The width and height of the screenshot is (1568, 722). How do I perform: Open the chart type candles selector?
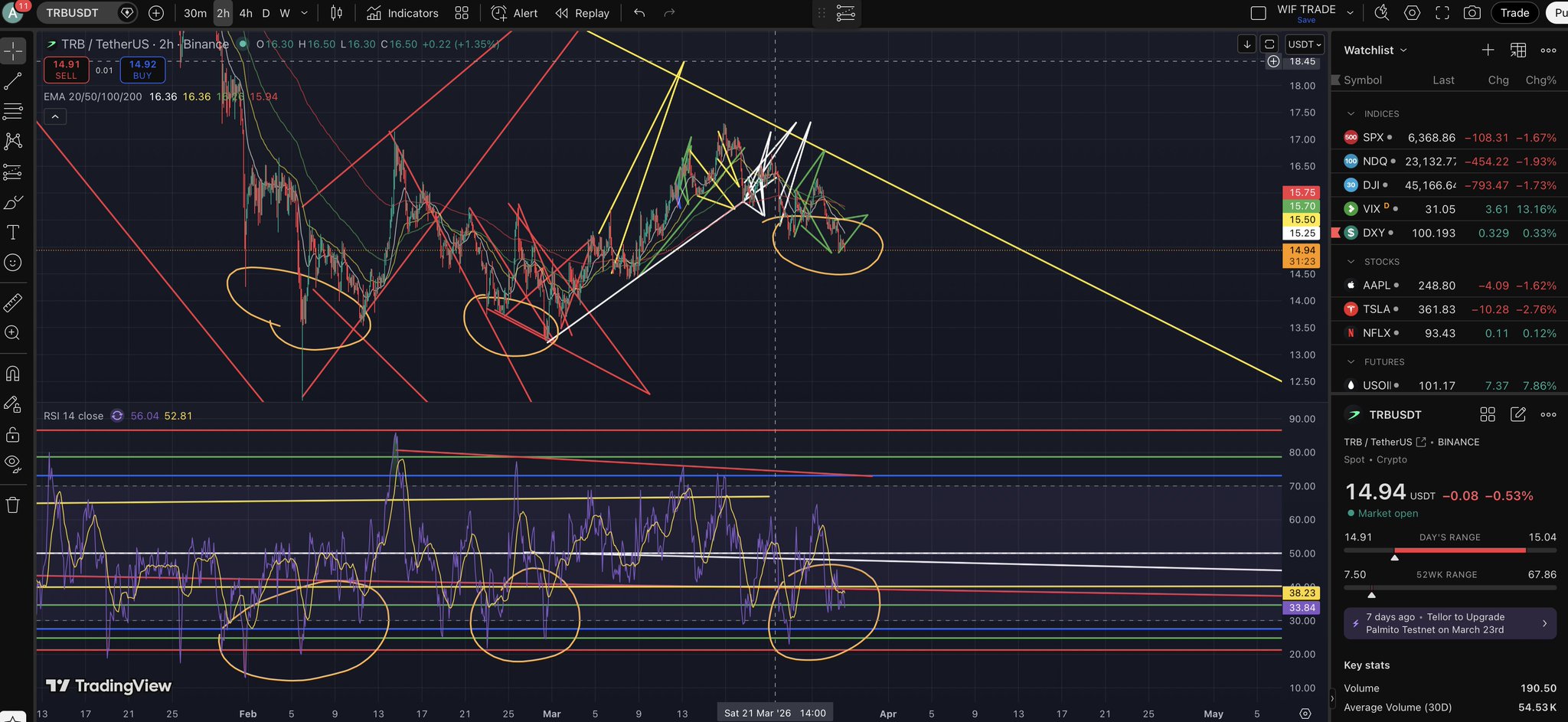pos(336,13)
